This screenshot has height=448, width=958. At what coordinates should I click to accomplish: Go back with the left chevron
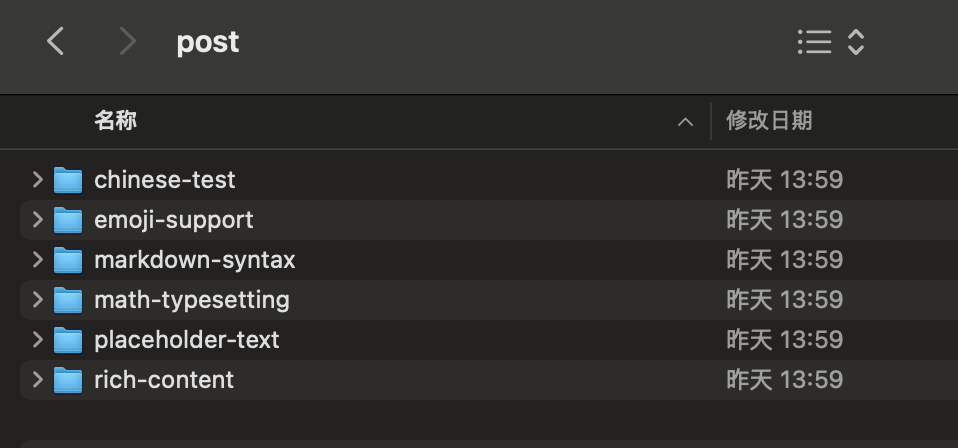coord(56,41)
